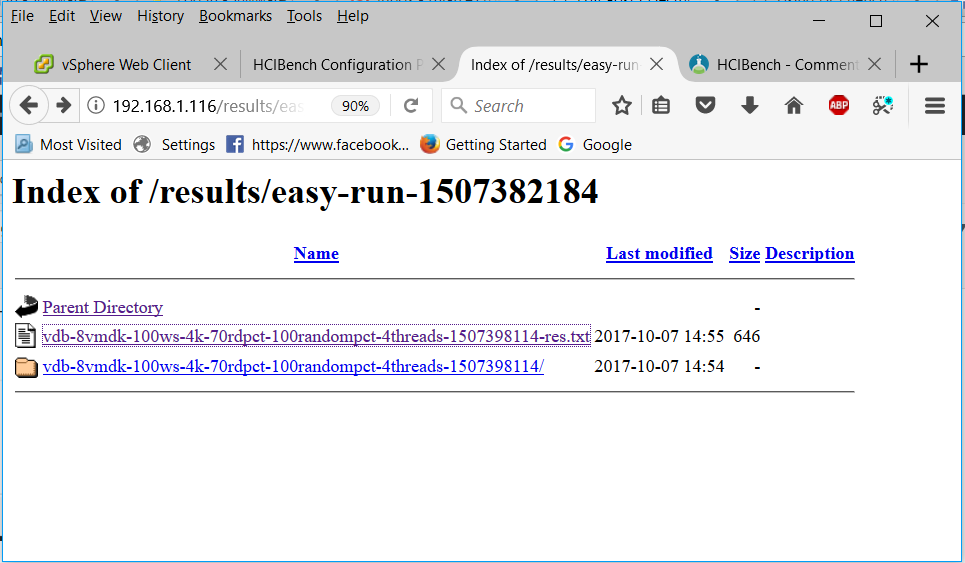Open the Bookmarks menu
This screenshot has height=563, width=965.
236,16
